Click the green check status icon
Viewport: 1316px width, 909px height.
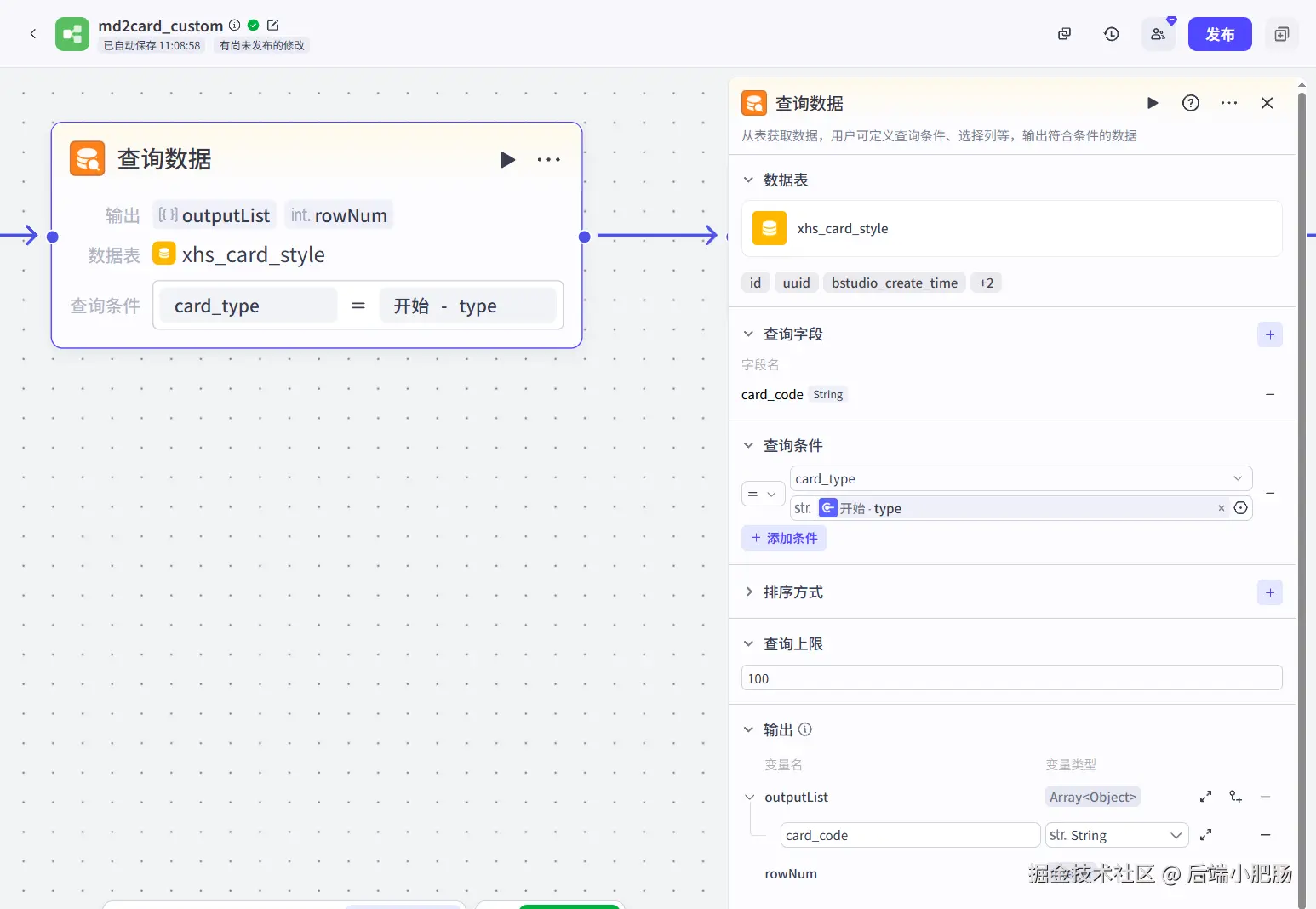pyautogui.click(x=254, y=26)
